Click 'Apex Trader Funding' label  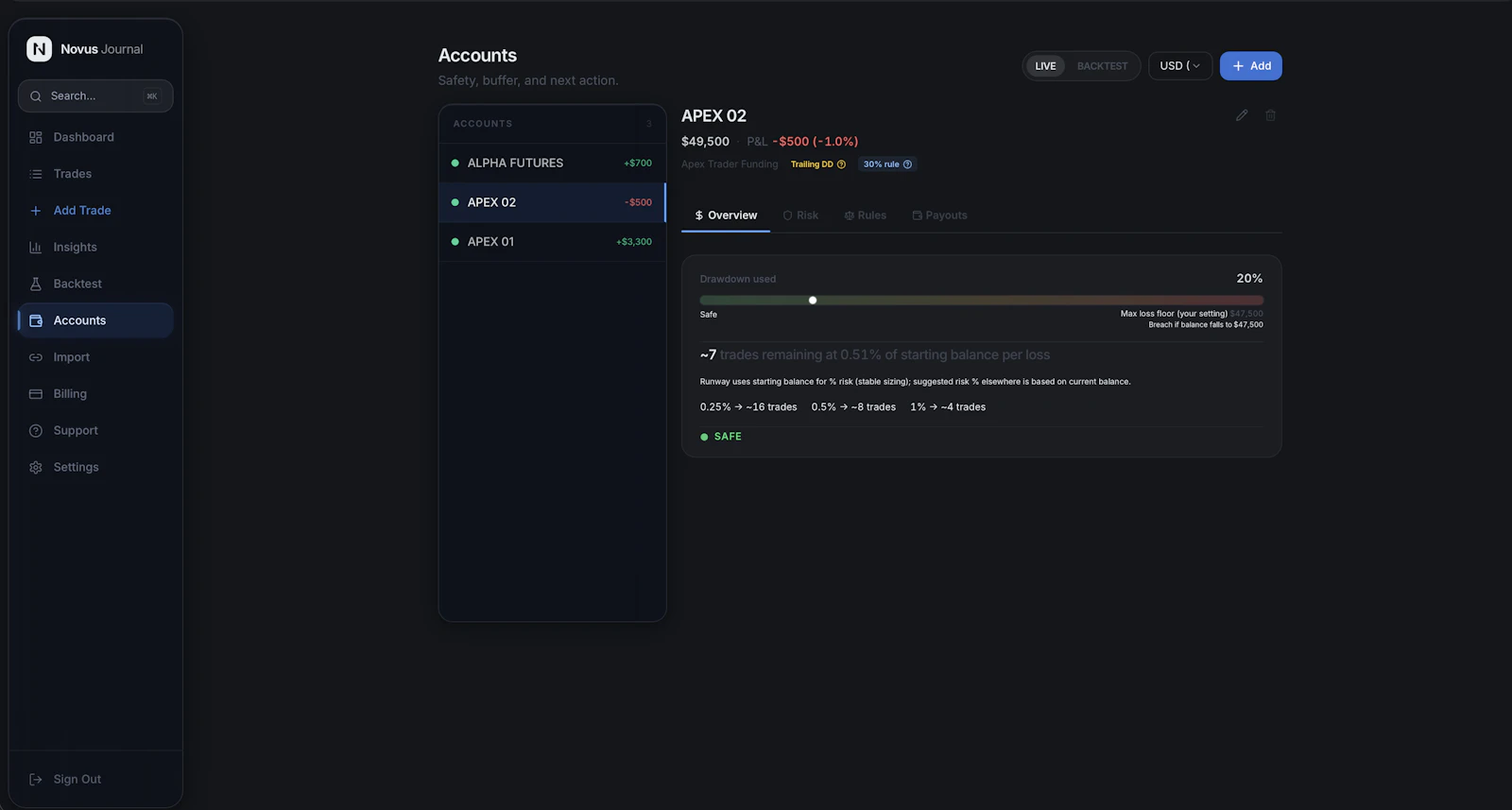[x=730, y=164]
